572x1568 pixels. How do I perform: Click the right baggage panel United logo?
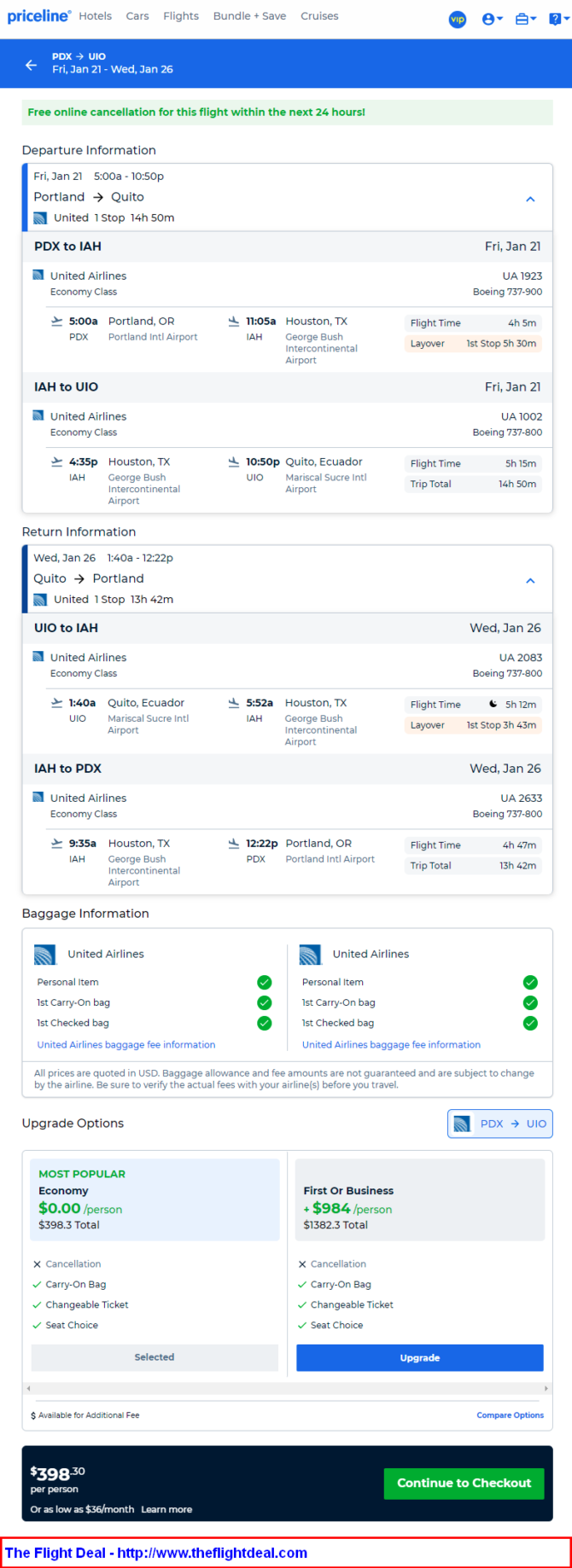click(310, 955)
